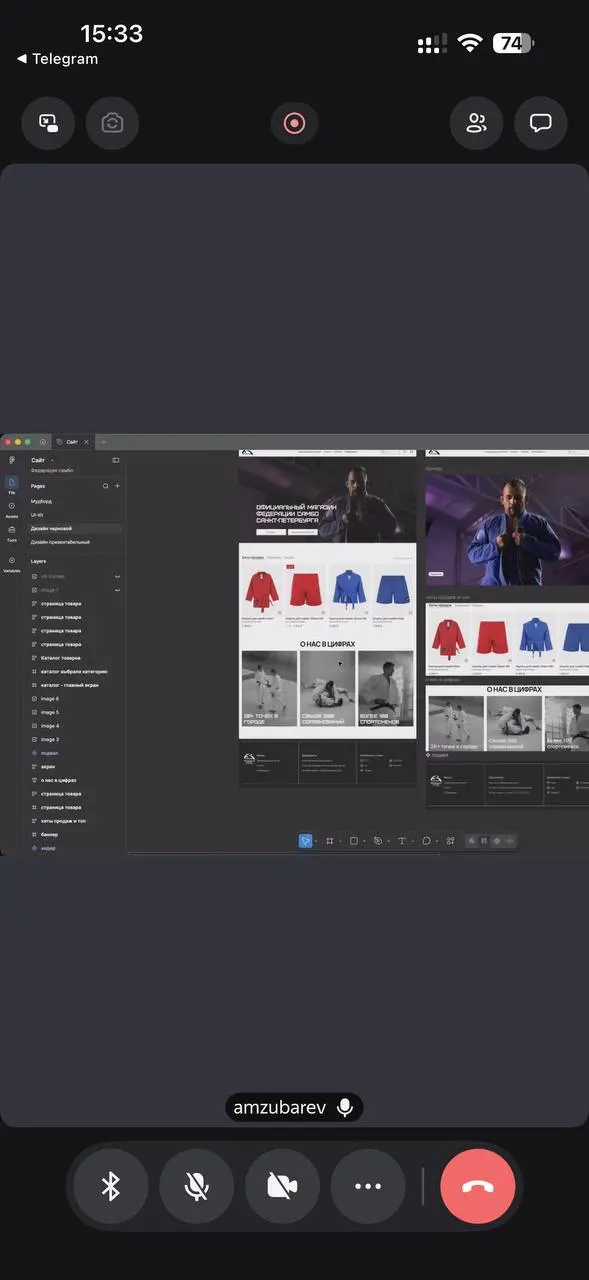Open the shape tool dropdown arrow
The image size is (589, 1280).
[364, 841]
